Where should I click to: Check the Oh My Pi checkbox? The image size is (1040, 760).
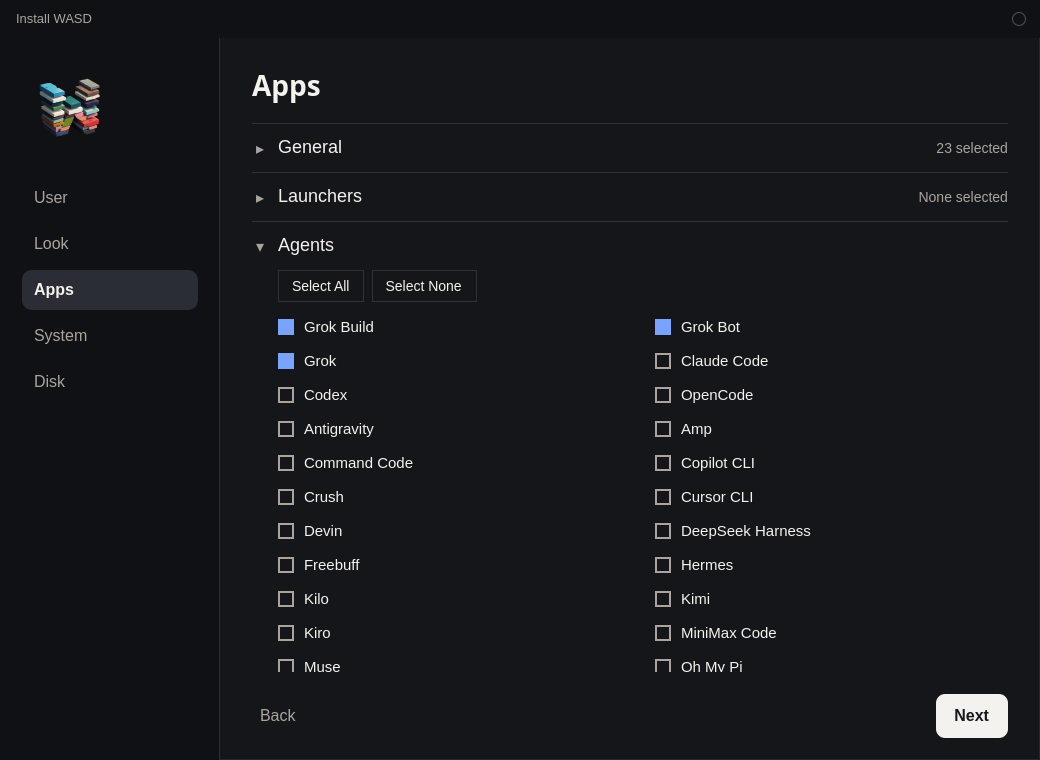(x=663, y=666)
